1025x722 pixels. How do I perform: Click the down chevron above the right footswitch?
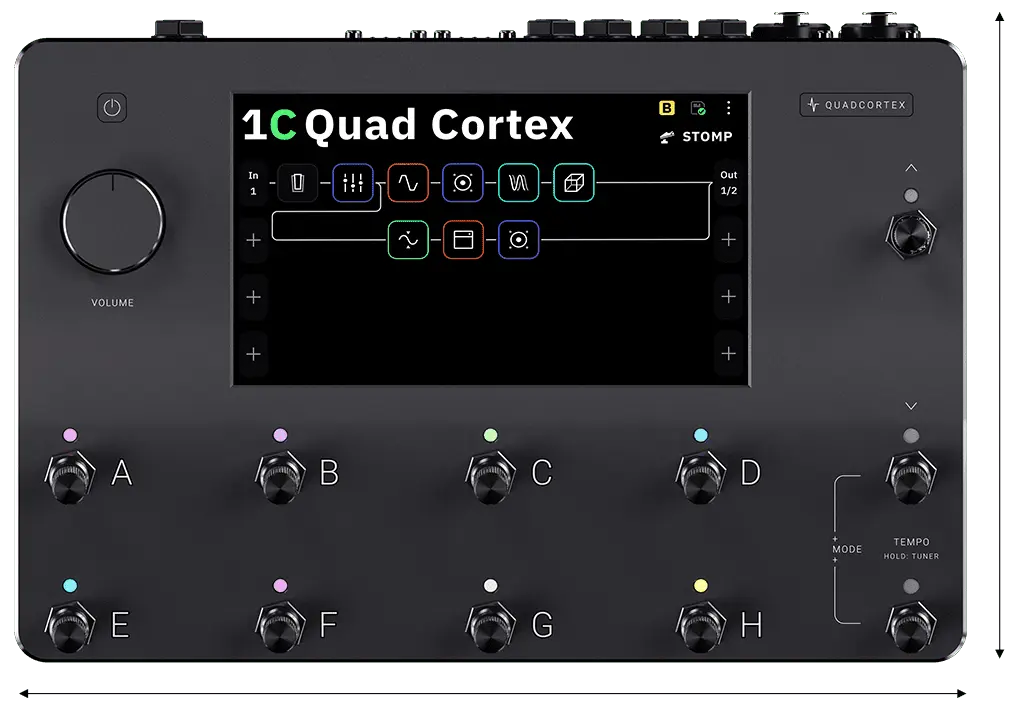911,406
